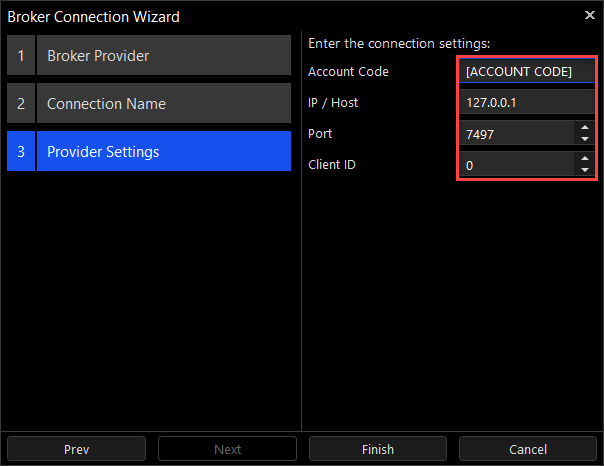Screen dimensions: 604x466
Task: Click Finish to complete the wizard
Action: 377,449
